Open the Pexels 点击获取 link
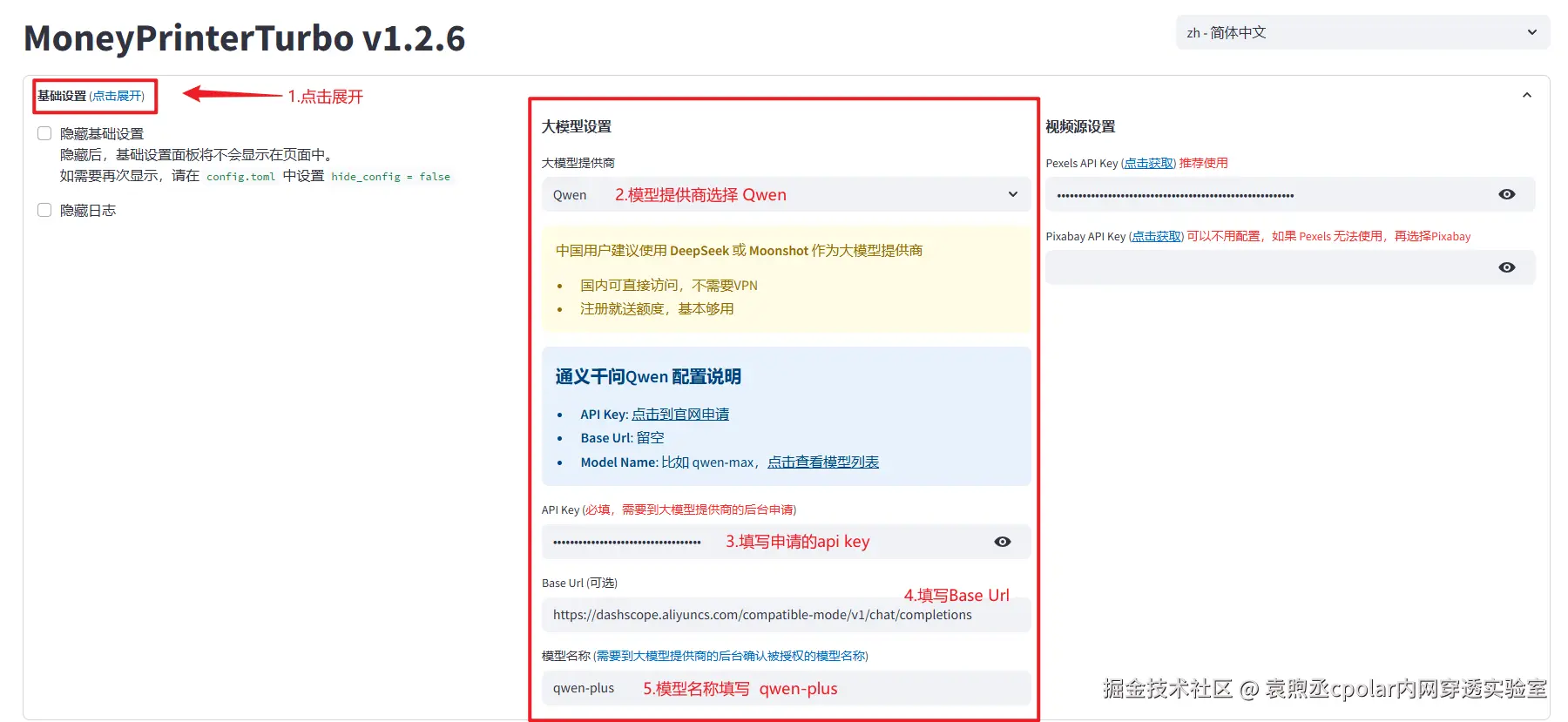1568x722 pixels. tap(1148, 163)
